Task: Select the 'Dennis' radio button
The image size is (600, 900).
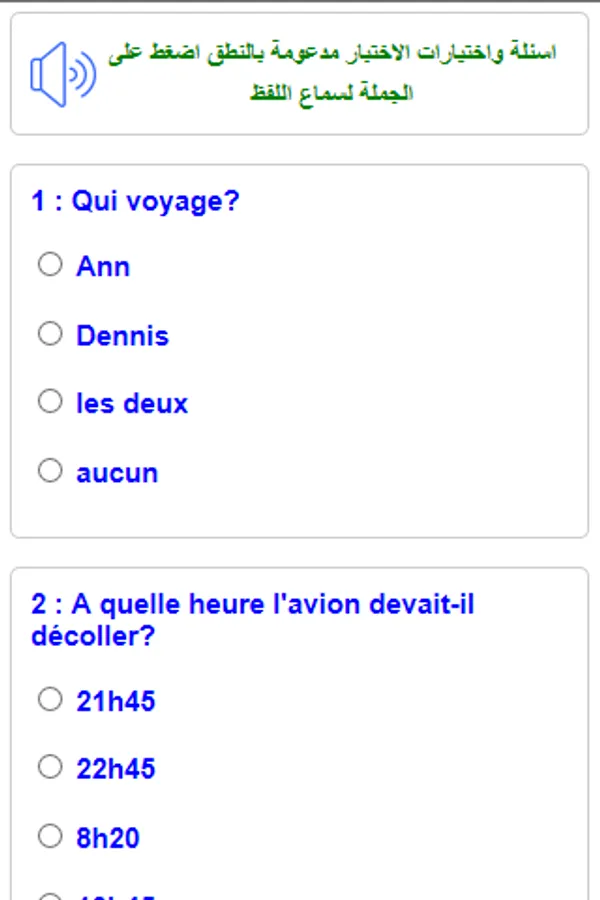Action: 50,334
